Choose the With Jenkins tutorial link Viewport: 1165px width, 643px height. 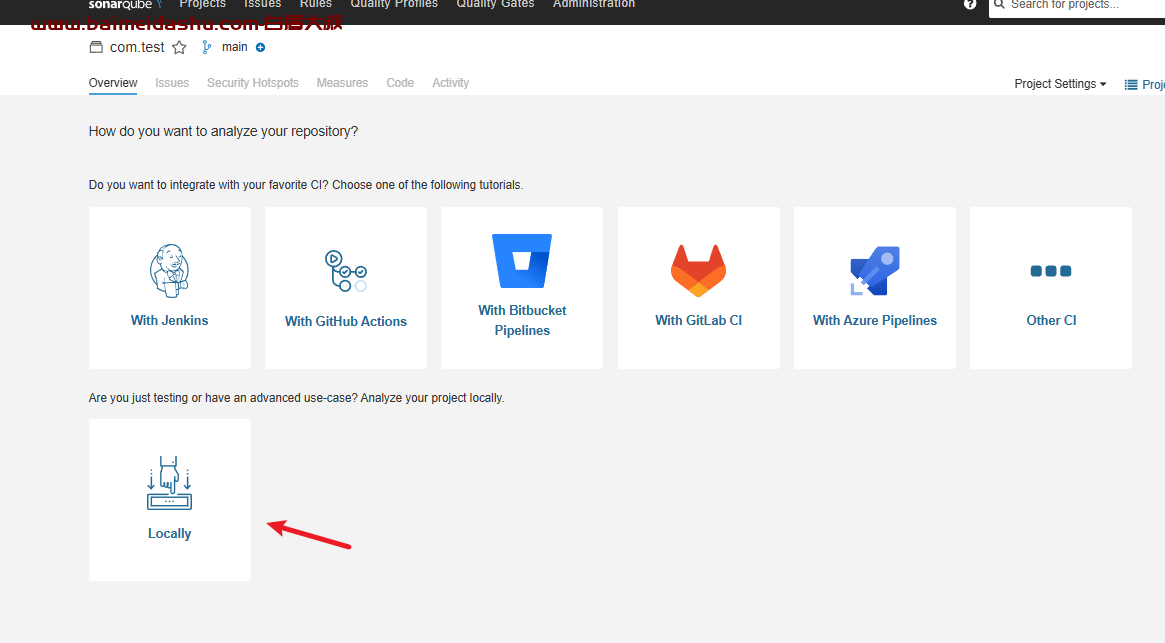pyautogui.click(x=169, y=320)
